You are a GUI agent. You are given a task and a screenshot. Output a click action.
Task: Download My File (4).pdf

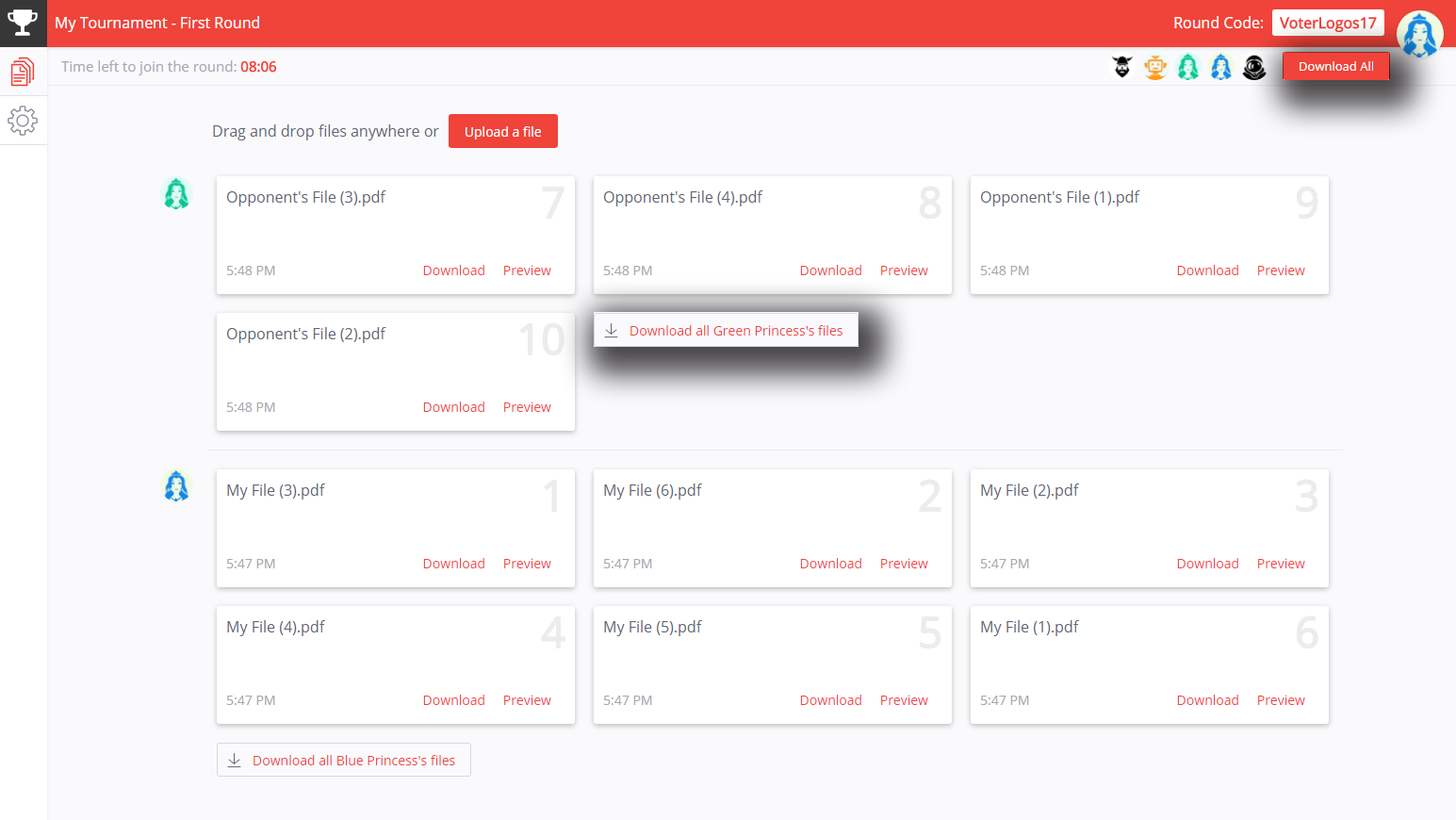pyautogui.click(x=453, y=700)
